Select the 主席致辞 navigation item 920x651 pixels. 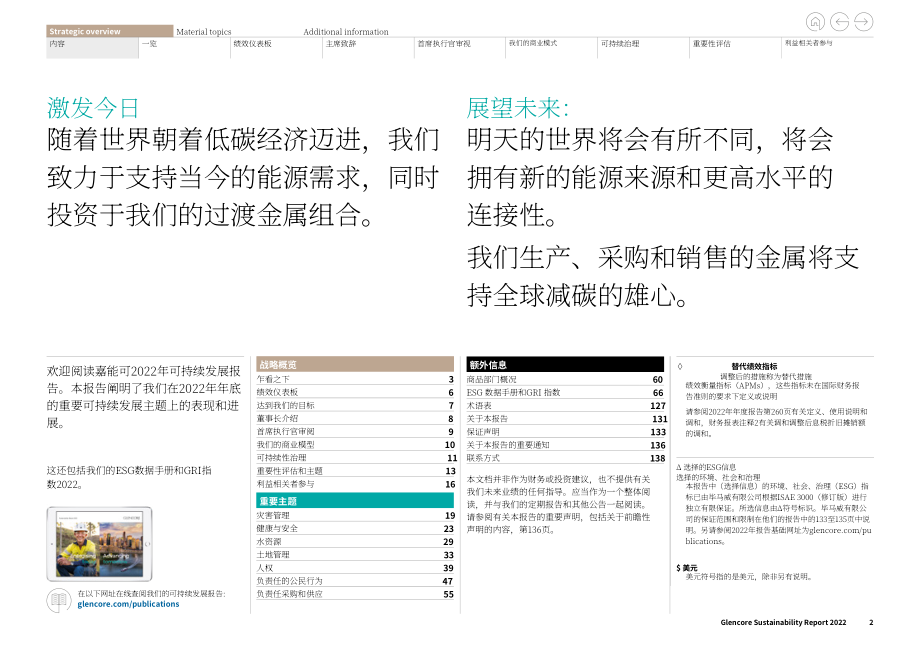coord(368,48)
